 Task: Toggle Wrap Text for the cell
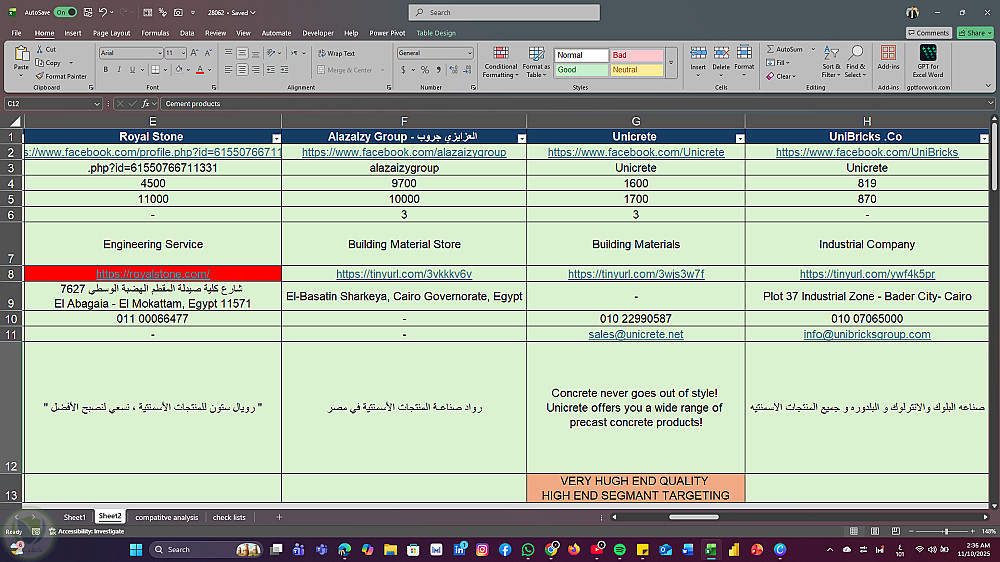337,54
